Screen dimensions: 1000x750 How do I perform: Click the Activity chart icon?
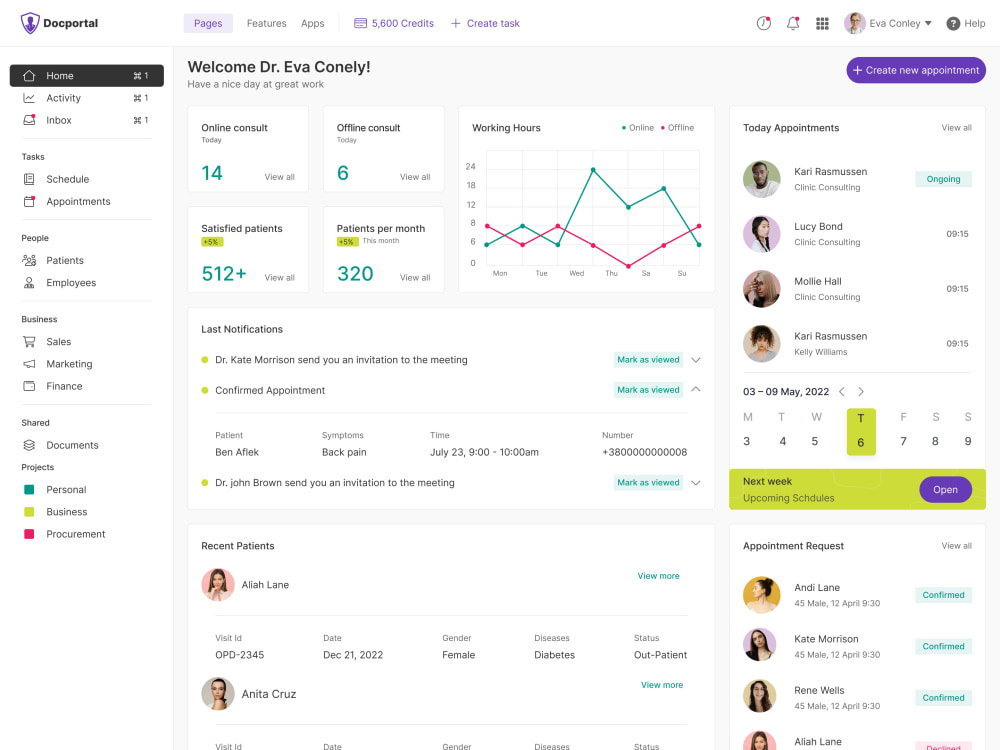[x=29, y=98]
